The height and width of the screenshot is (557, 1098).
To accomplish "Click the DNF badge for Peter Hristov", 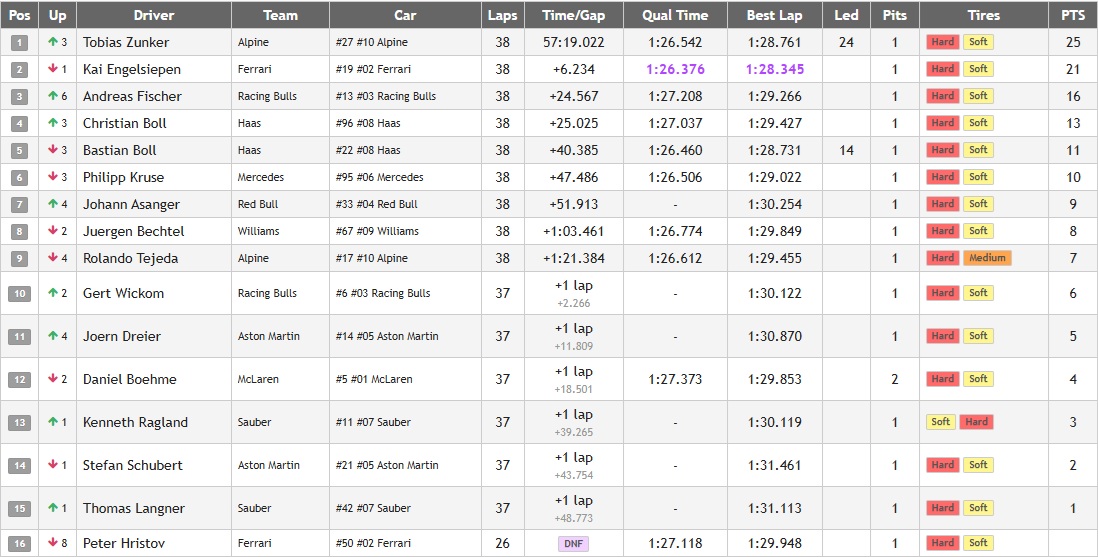I will tap(573, 544).
